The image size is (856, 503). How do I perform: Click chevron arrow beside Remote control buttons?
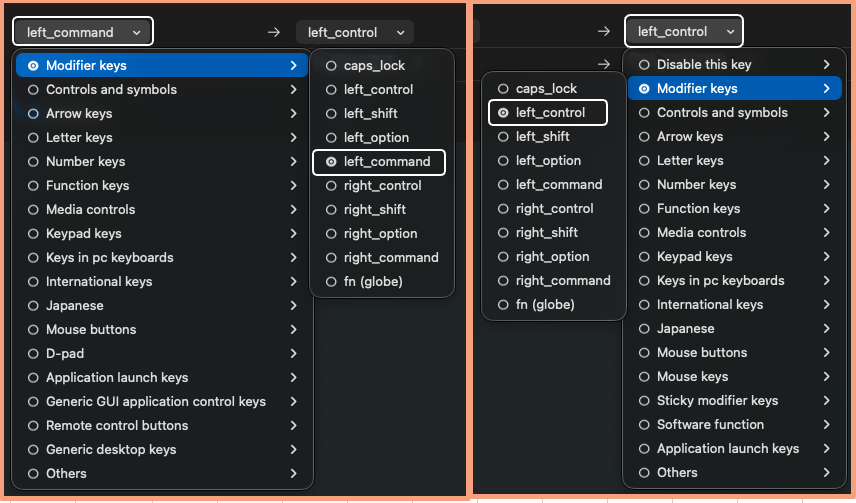coord(293,425)
